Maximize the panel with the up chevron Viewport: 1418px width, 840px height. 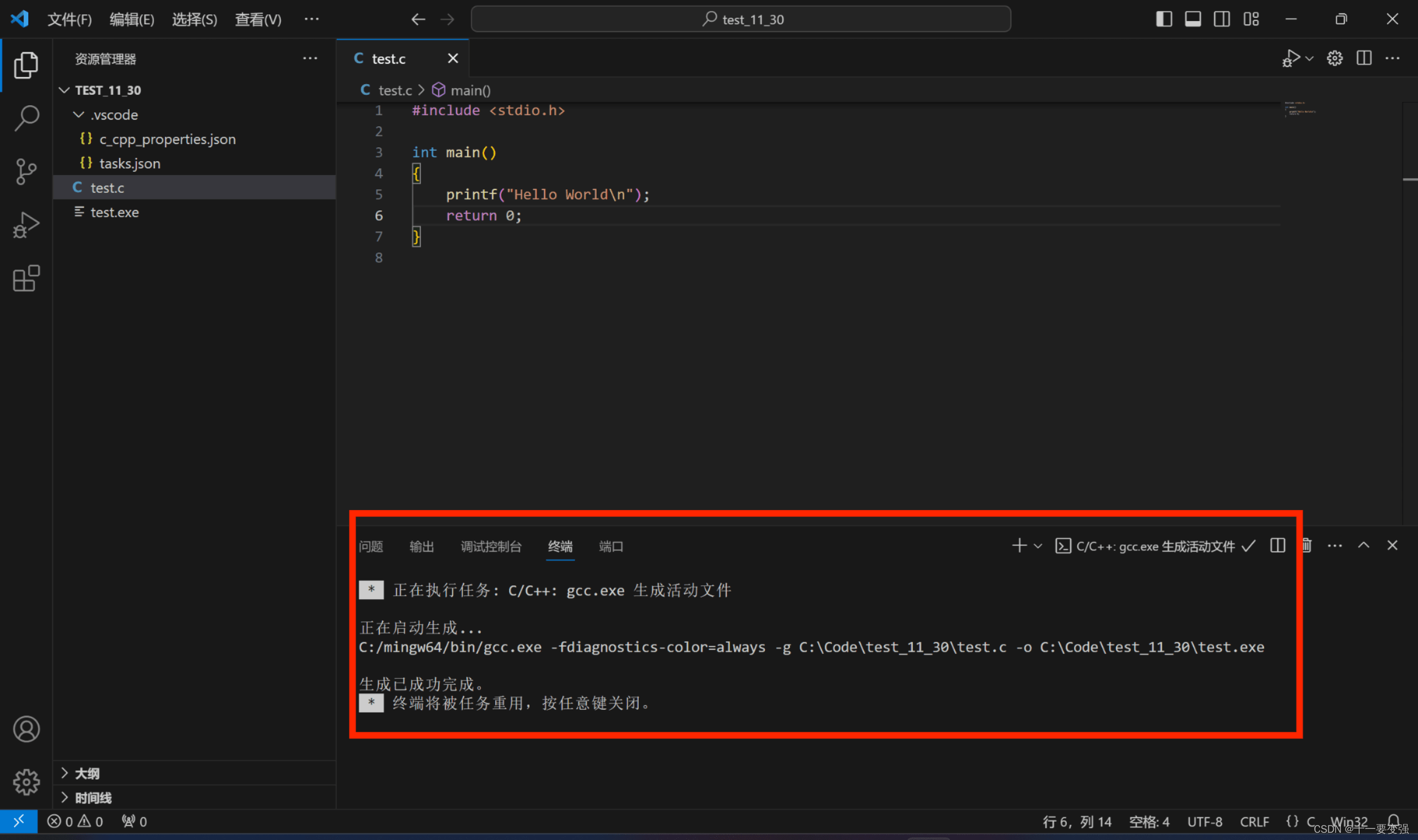click(1363, 545)
